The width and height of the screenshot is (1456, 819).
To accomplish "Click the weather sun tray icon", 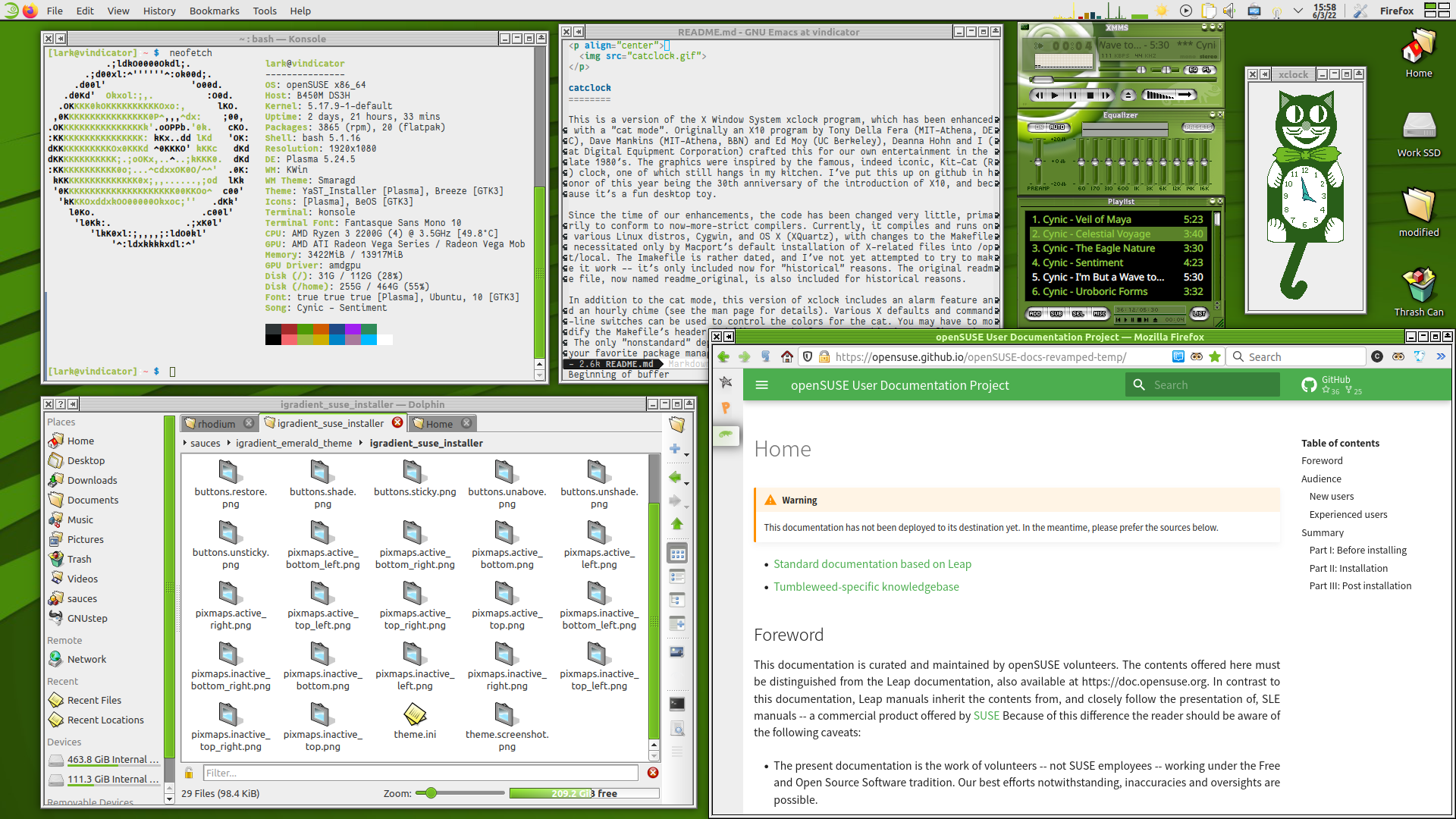I will (x=1162, y=11).
